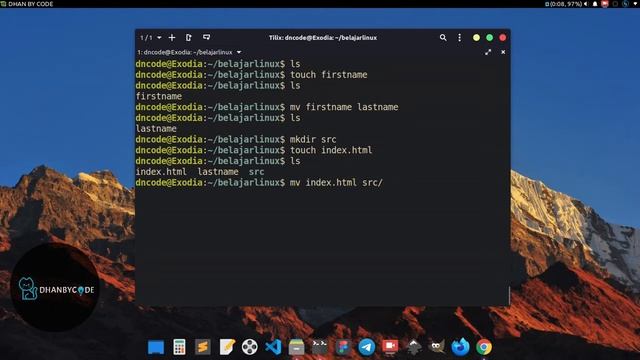Image resolution: width=640 pixels, height=360 pixels.
Task: Close the Tilix window with the red button
Action: point(503,38)
